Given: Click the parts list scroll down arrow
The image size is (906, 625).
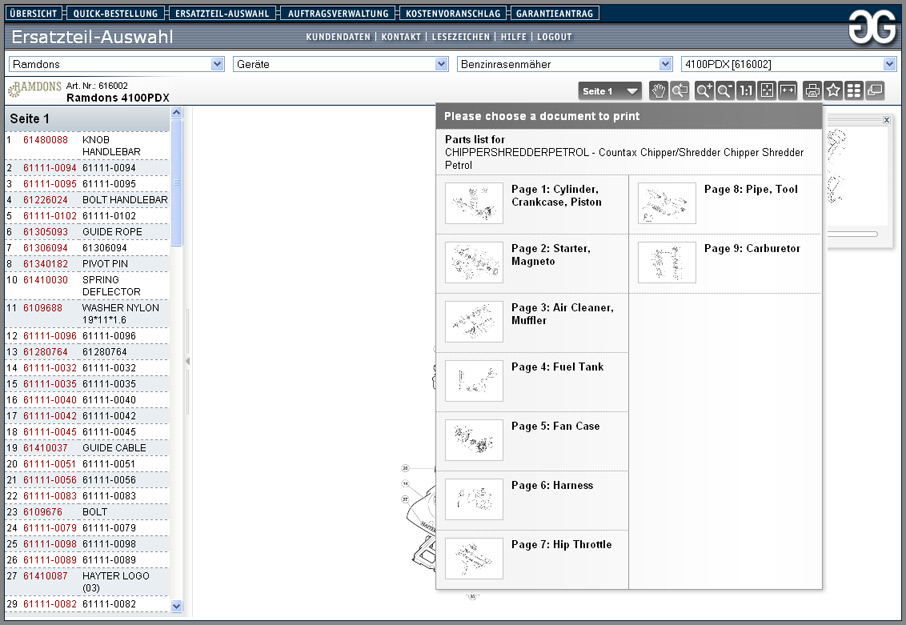Looking at the screenshot, I should tap(177, 606).
